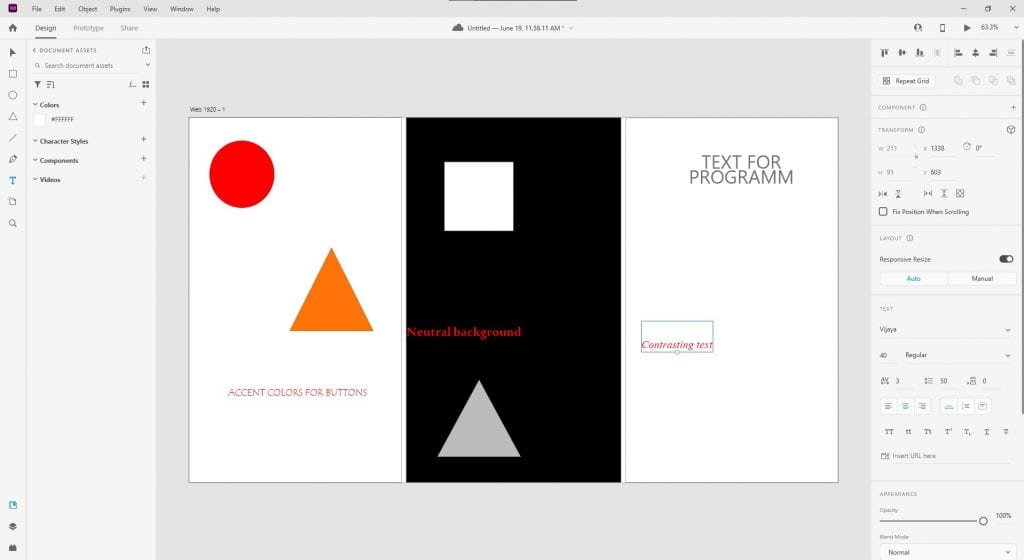Select the Text tool
This screenshot has width=1024, height=560.
13,180
